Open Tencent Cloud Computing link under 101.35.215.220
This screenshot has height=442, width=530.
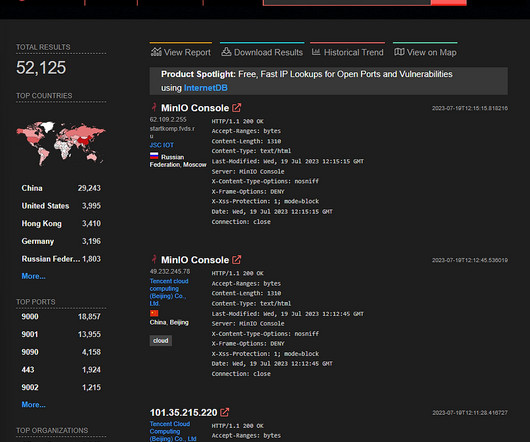(x=173, y=432)
